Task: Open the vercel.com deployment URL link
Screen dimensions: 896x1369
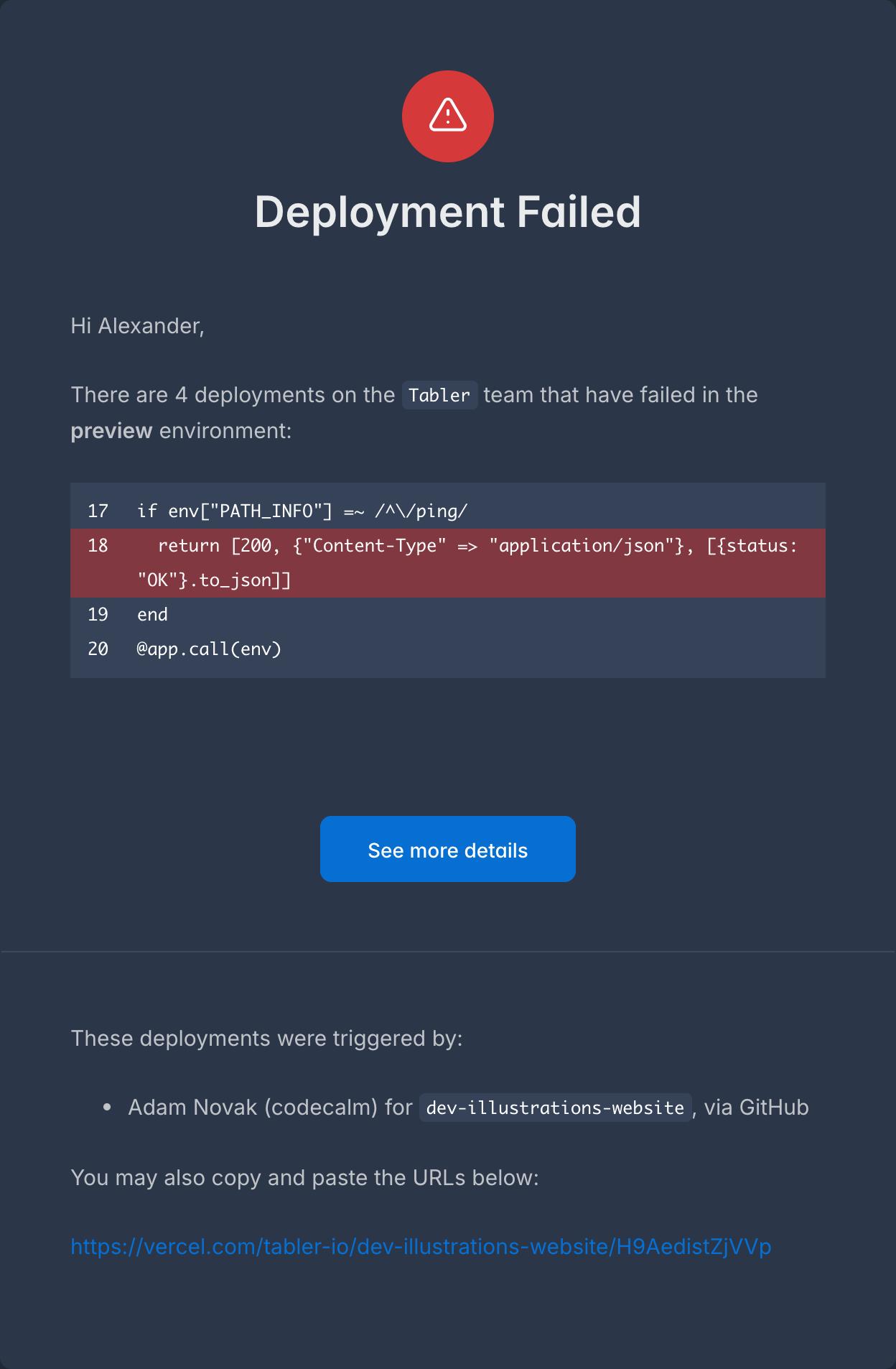Action: coord(421,1246)
